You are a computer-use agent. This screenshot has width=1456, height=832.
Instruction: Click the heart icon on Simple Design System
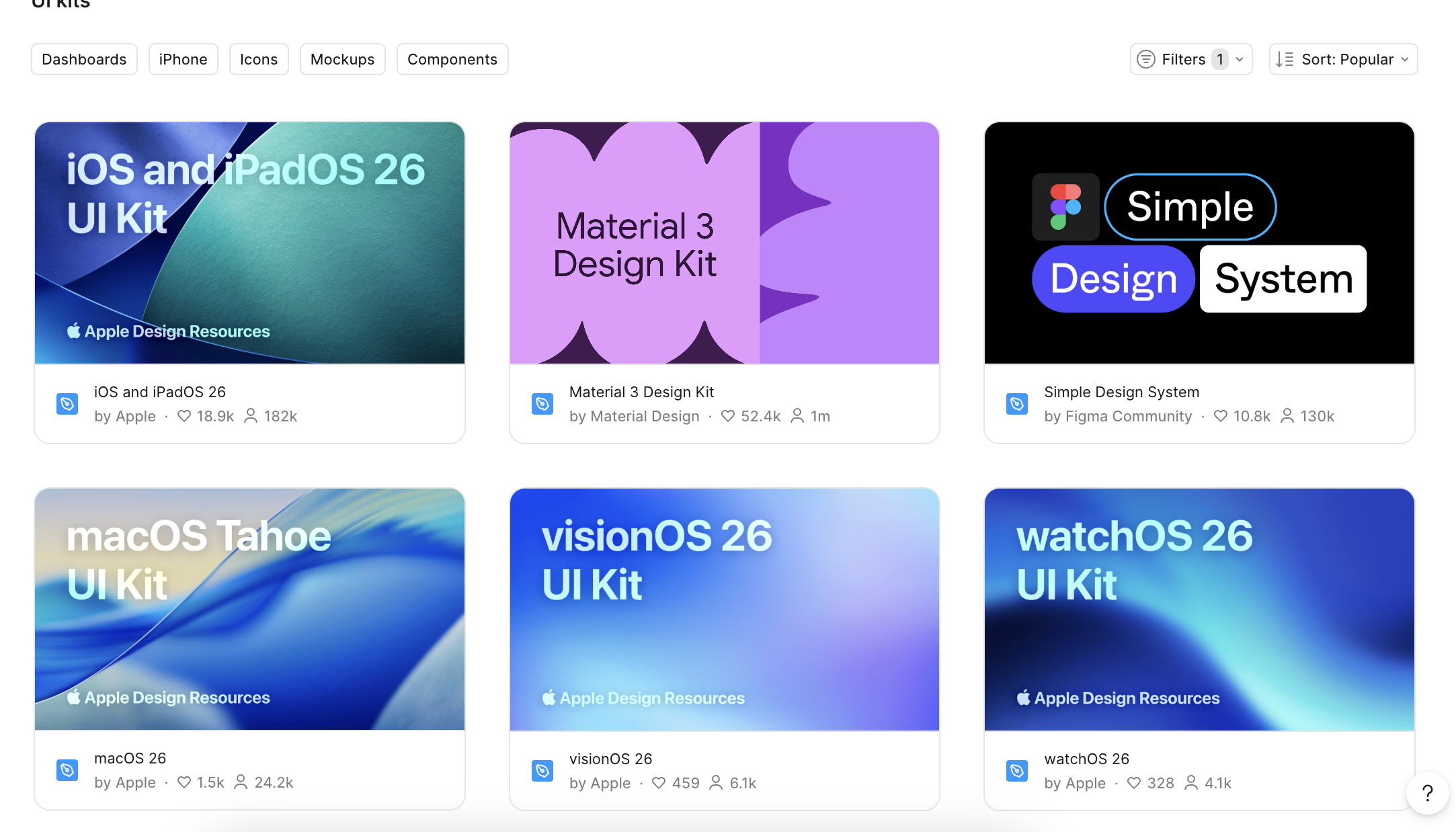(x=1221, y=416)
